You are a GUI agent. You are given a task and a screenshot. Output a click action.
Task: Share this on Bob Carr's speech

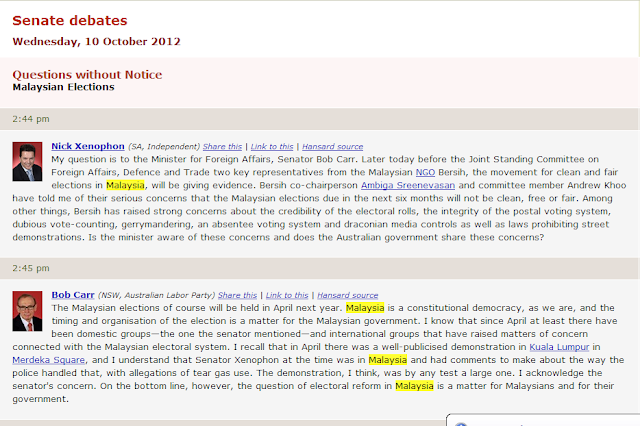tap(237, 295)
